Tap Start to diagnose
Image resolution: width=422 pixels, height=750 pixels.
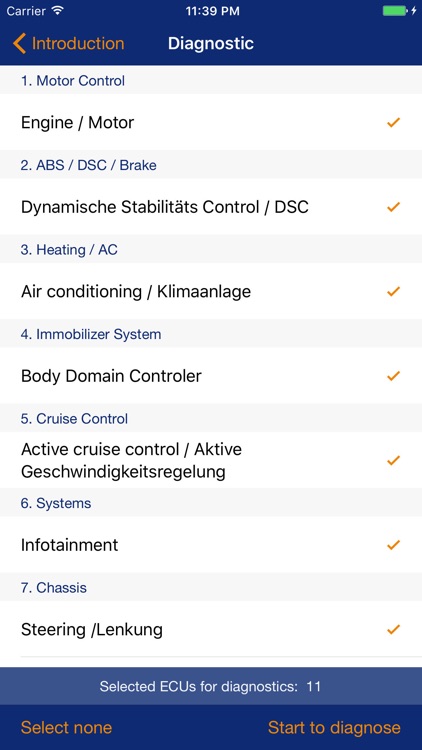click(334, 728)
